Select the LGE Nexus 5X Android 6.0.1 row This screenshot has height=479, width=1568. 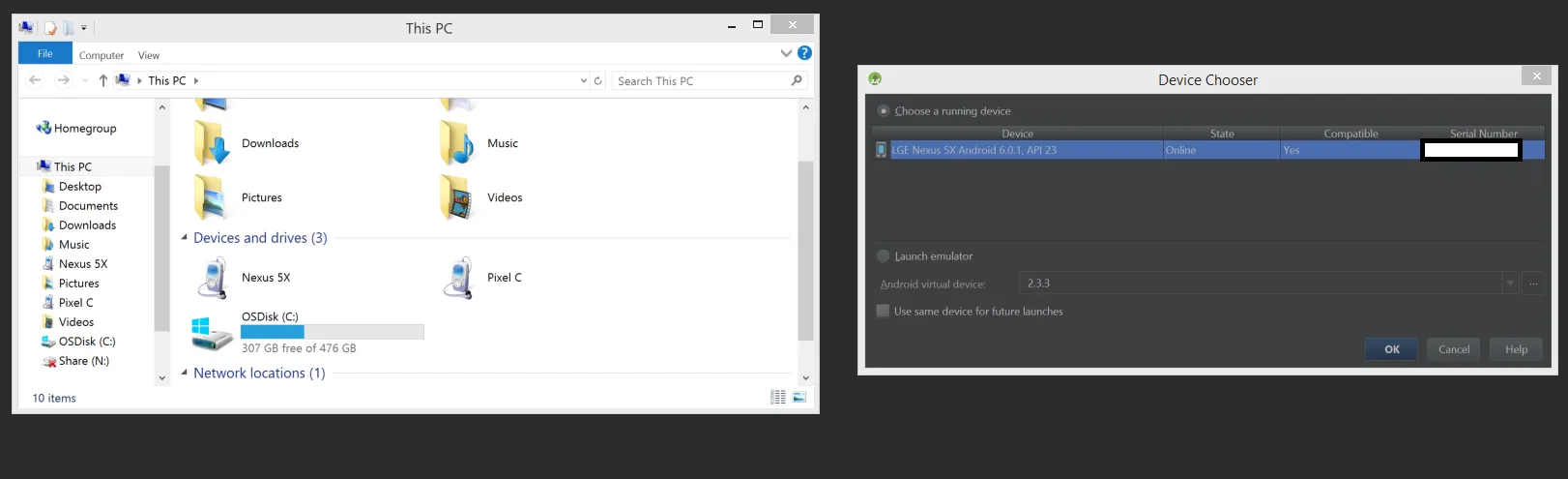click(1208, 150)
